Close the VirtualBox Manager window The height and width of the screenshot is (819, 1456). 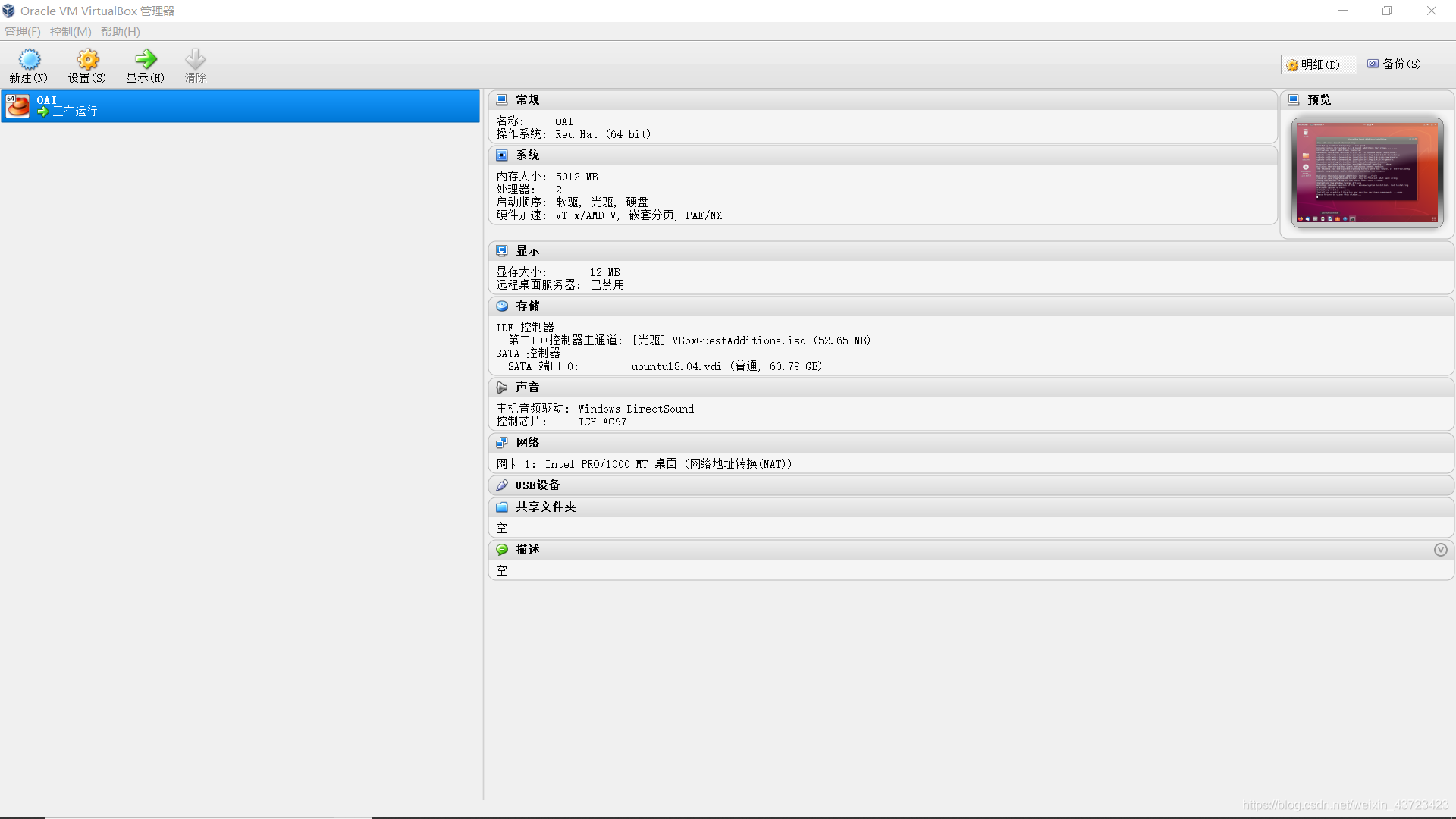click(x=1432, y=11)
